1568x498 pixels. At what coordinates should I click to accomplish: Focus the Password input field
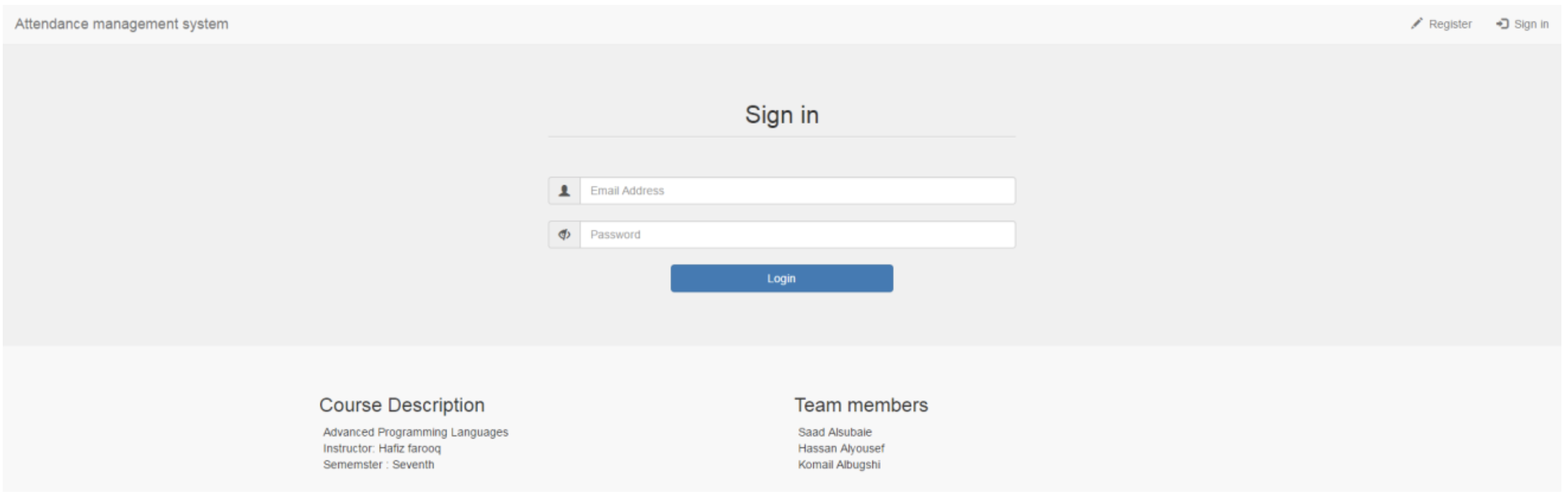coord(797,234)
